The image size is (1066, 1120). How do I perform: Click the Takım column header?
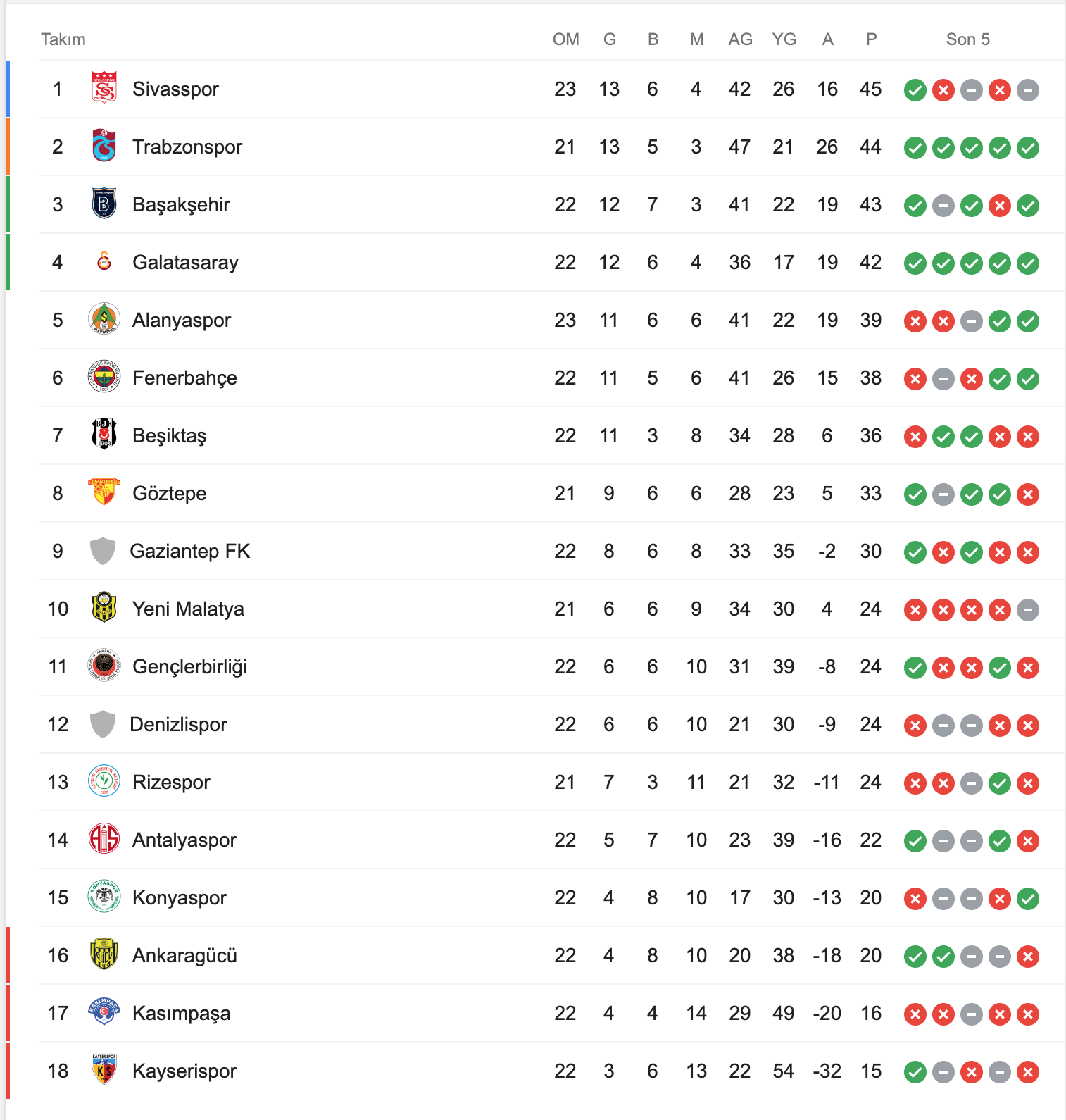63,39
